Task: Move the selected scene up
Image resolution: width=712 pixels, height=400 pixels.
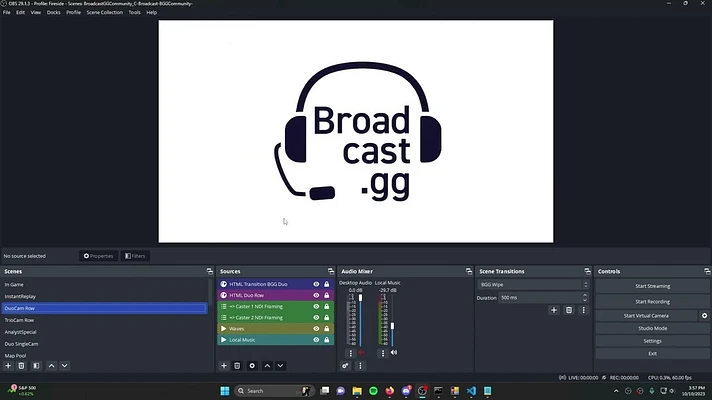Action: pyautogui.click(x=52, y=365)
